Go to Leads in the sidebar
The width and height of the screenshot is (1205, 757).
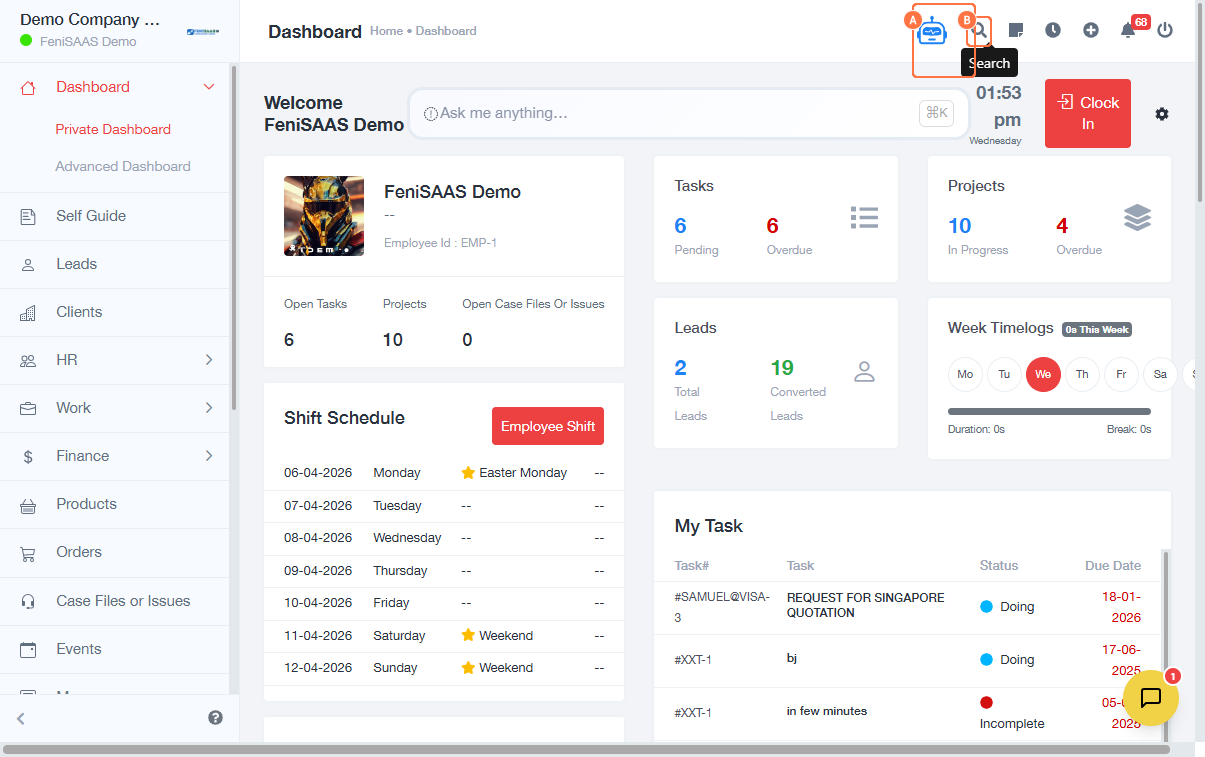click(77, 264)
